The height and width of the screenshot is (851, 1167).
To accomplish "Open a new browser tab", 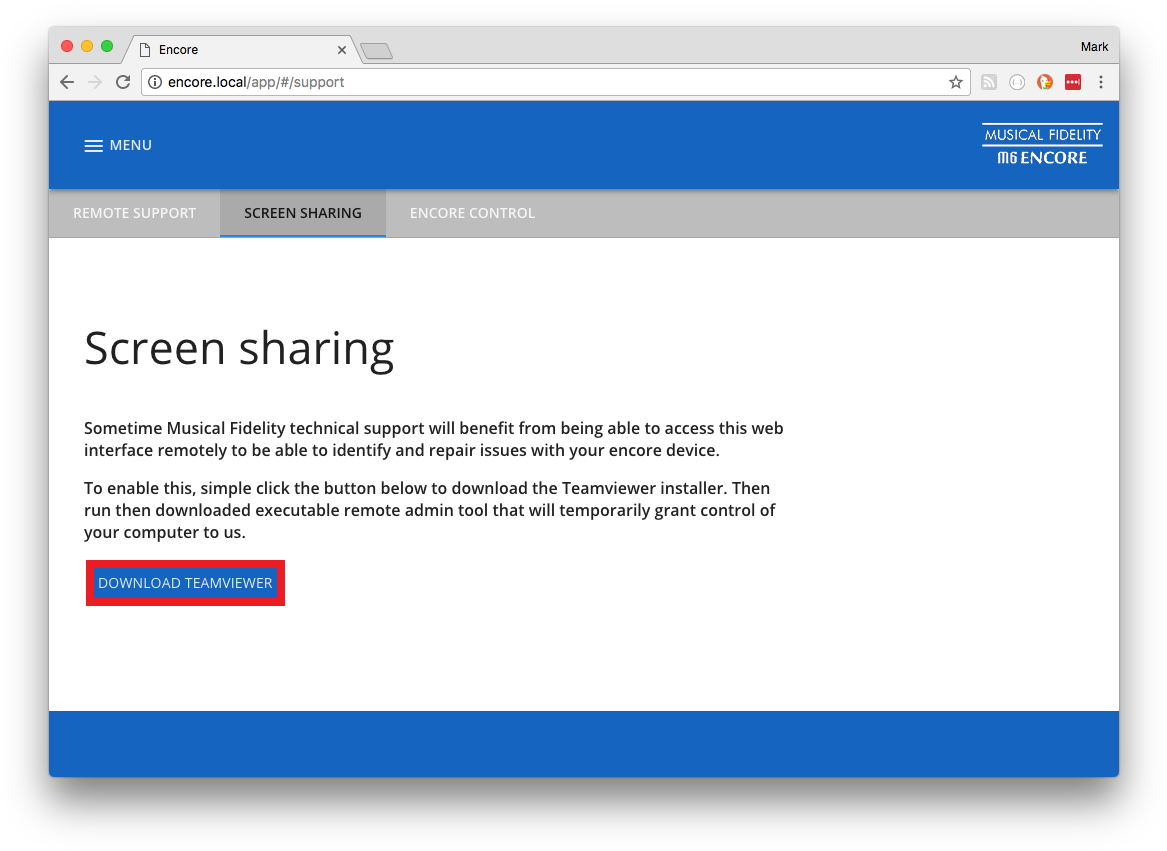I will [x=376, y=51].
